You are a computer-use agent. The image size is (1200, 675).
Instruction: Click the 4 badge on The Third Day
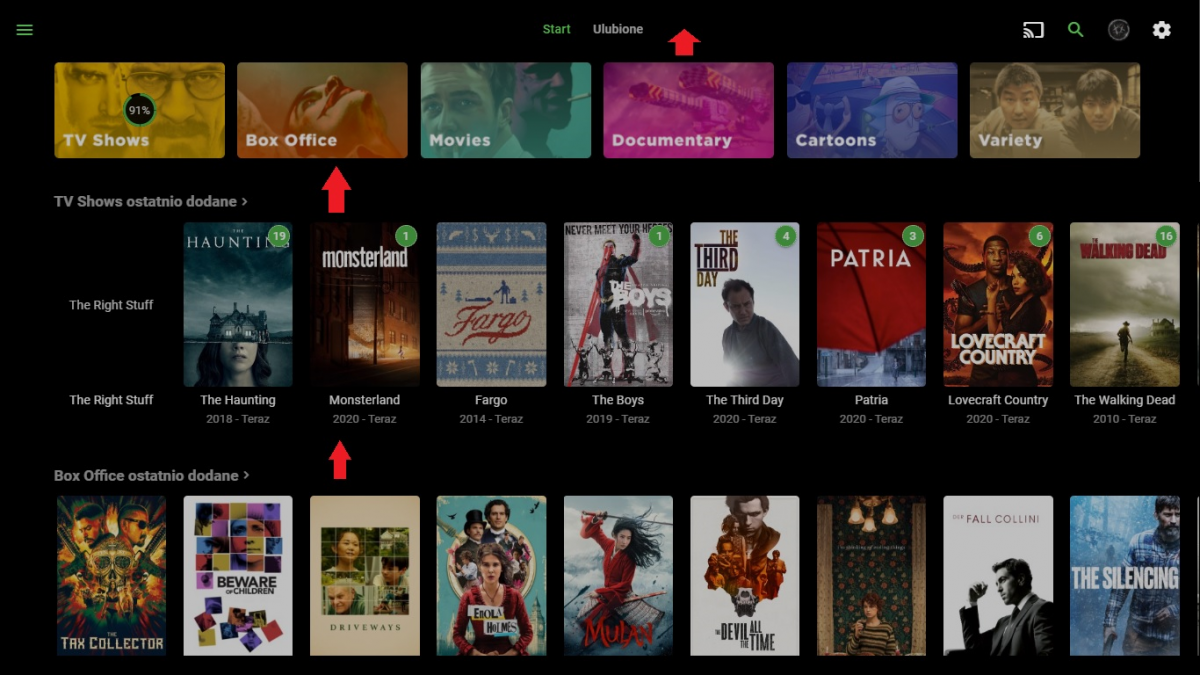point(786,236)
